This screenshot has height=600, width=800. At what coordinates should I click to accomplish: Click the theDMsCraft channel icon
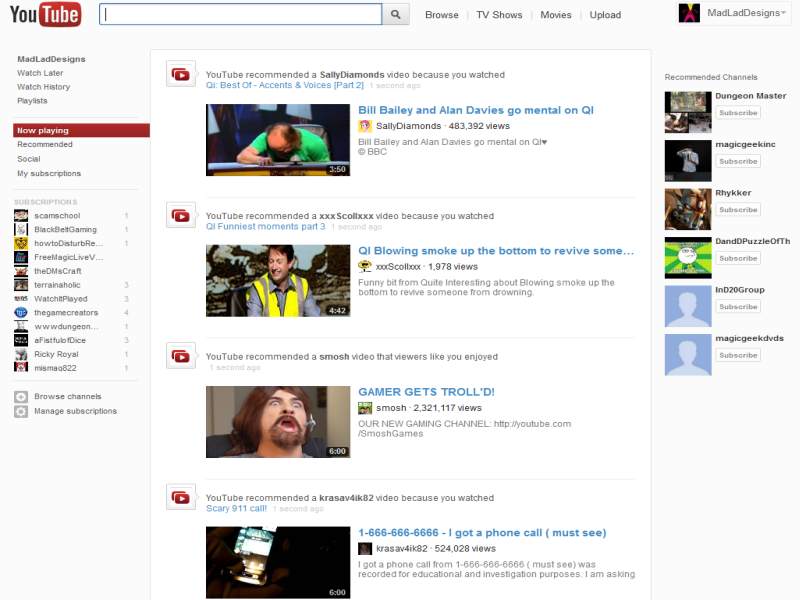pyautogui.click(x=21, y=271)
